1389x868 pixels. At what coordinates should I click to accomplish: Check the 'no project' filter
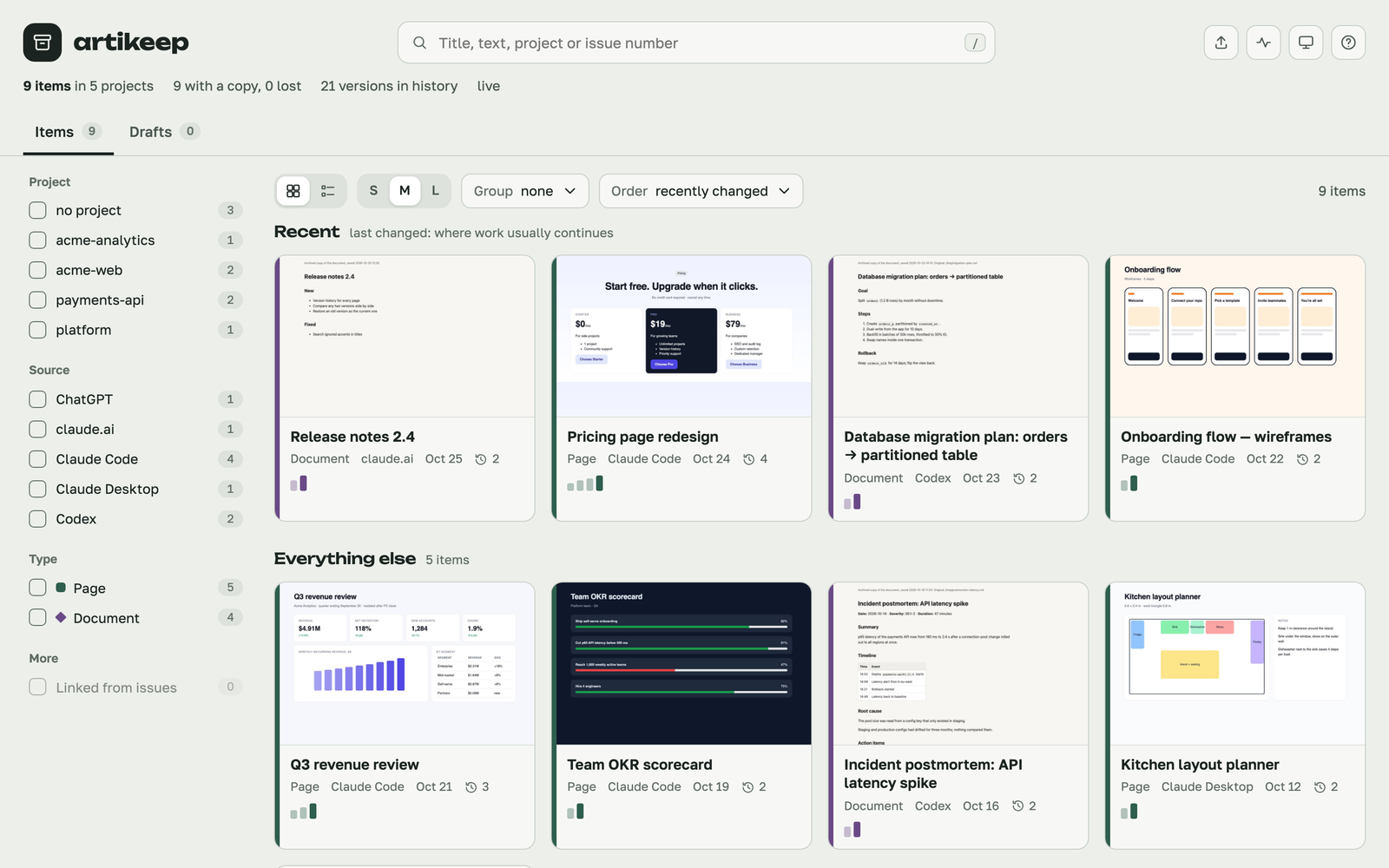pyautogui.click(x=37, y=210)
